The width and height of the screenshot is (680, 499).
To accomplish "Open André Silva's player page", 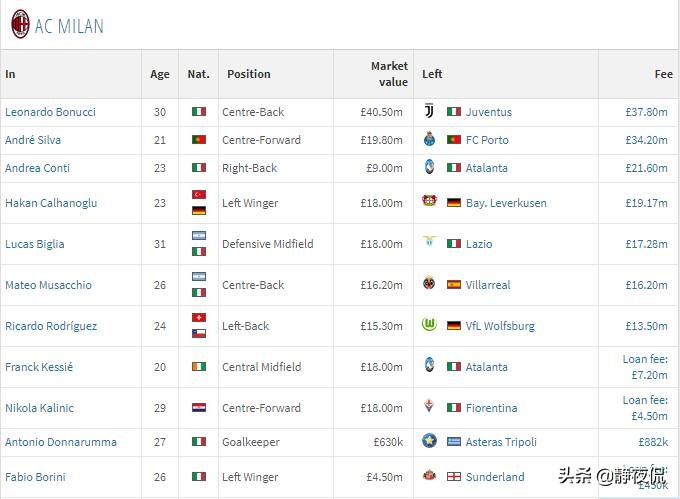I will (x=40, y=140).
